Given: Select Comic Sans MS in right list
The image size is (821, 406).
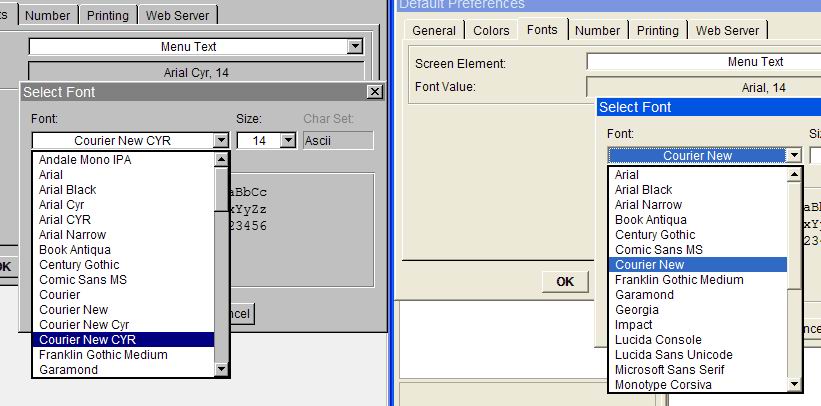Looking at the screenshot, I should tap(658, 250).
